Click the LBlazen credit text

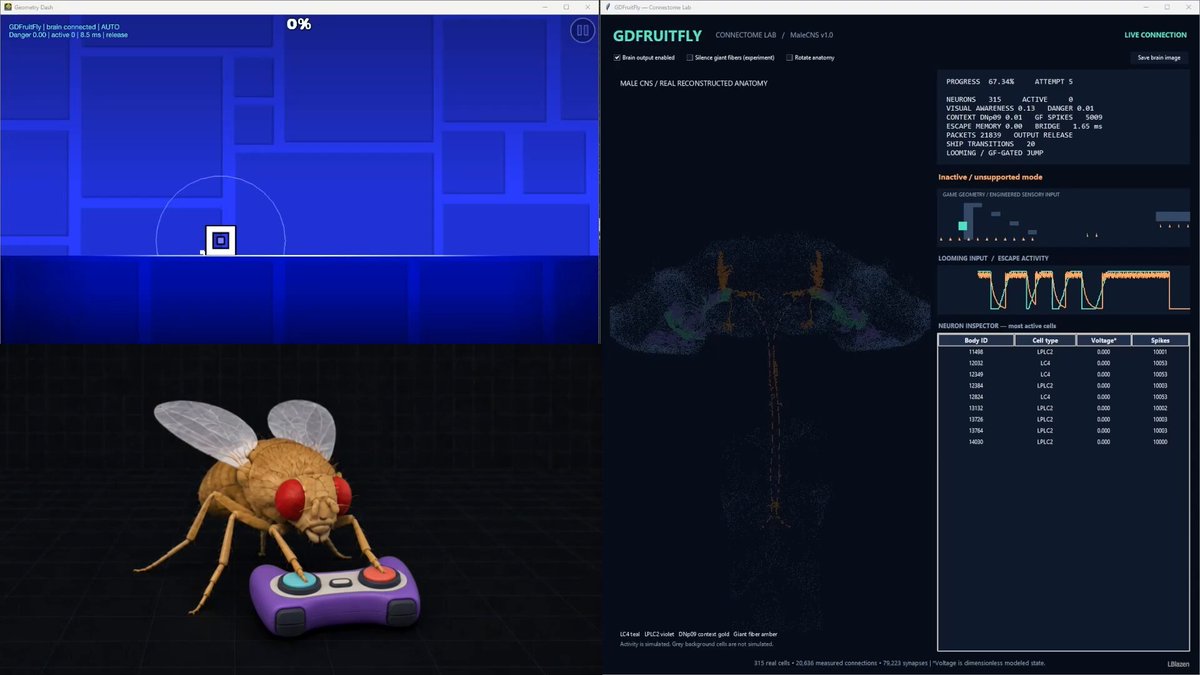(x=1178, y=663)
